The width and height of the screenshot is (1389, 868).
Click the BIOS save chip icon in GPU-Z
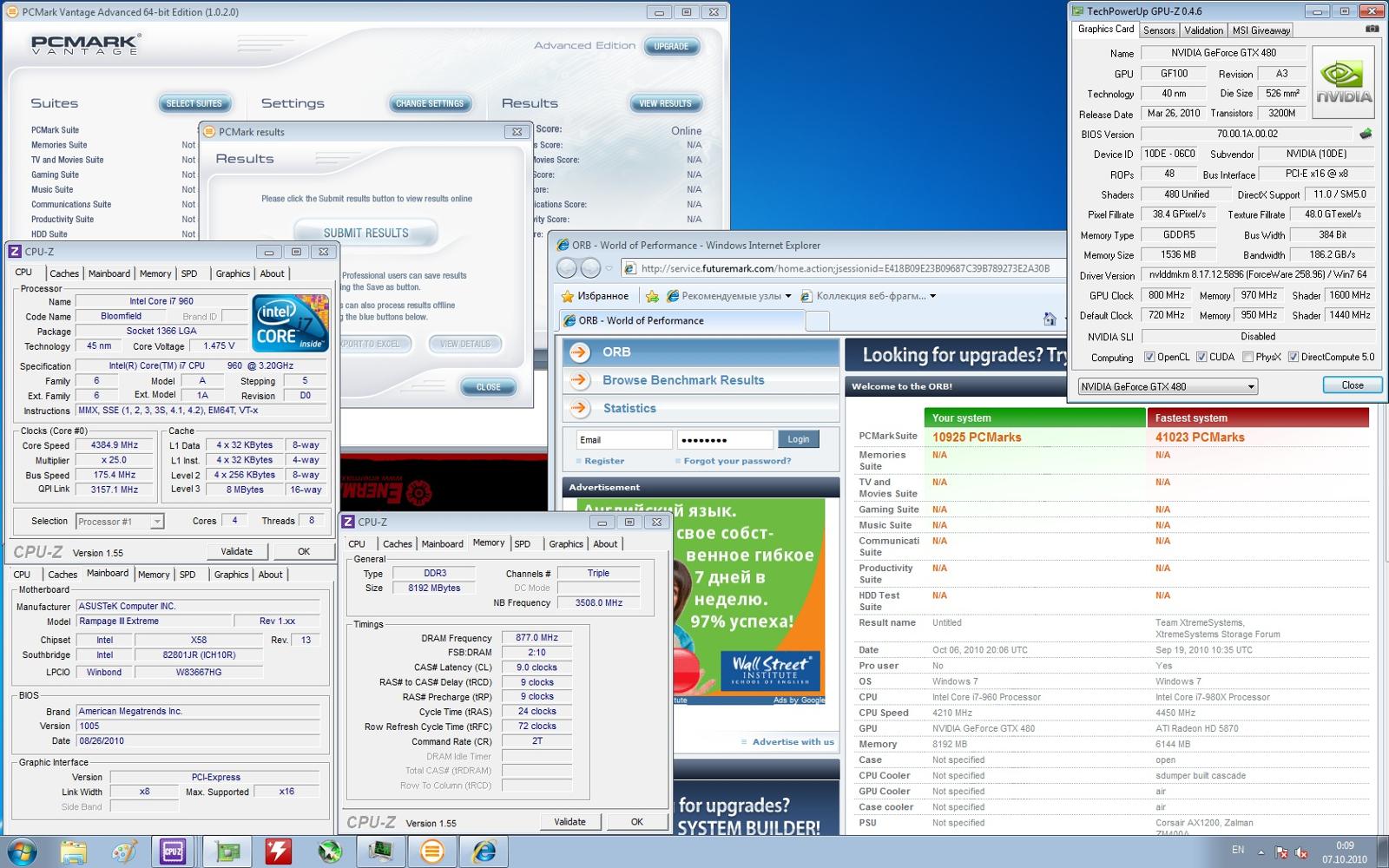click(1366, 134)
